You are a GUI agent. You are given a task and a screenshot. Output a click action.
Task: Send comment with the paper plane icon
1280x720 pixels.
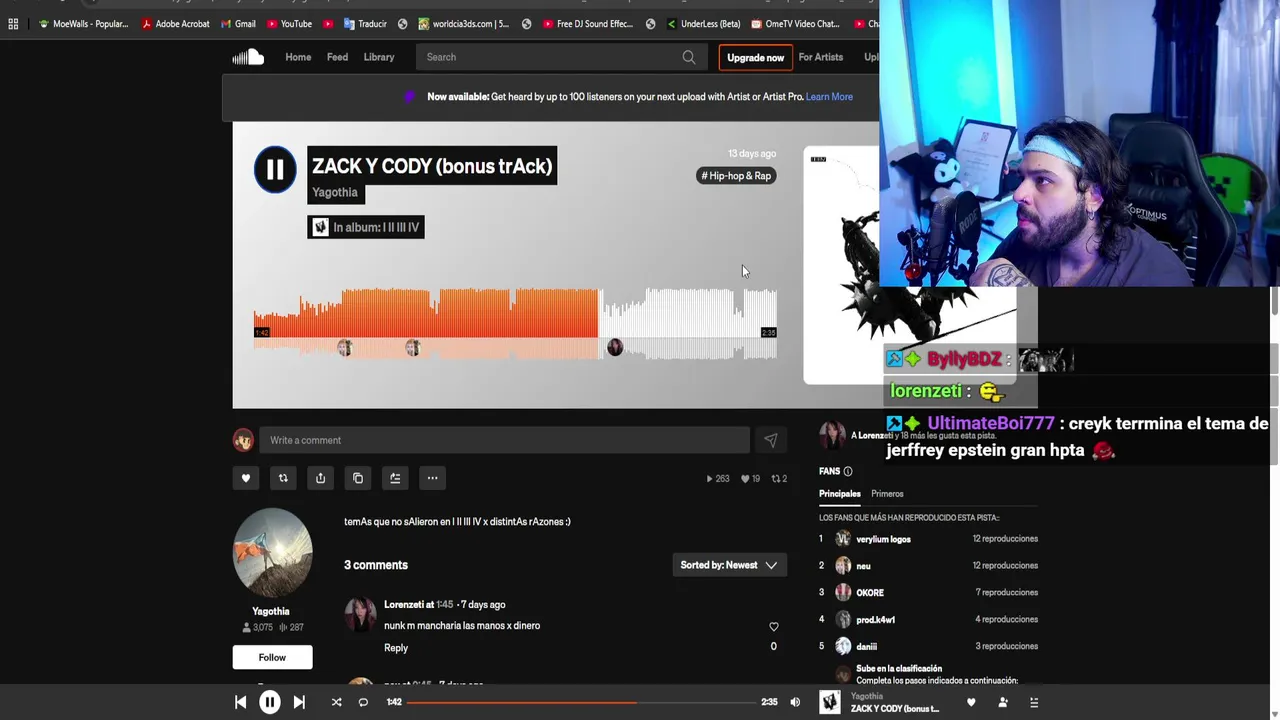(771, 440)
